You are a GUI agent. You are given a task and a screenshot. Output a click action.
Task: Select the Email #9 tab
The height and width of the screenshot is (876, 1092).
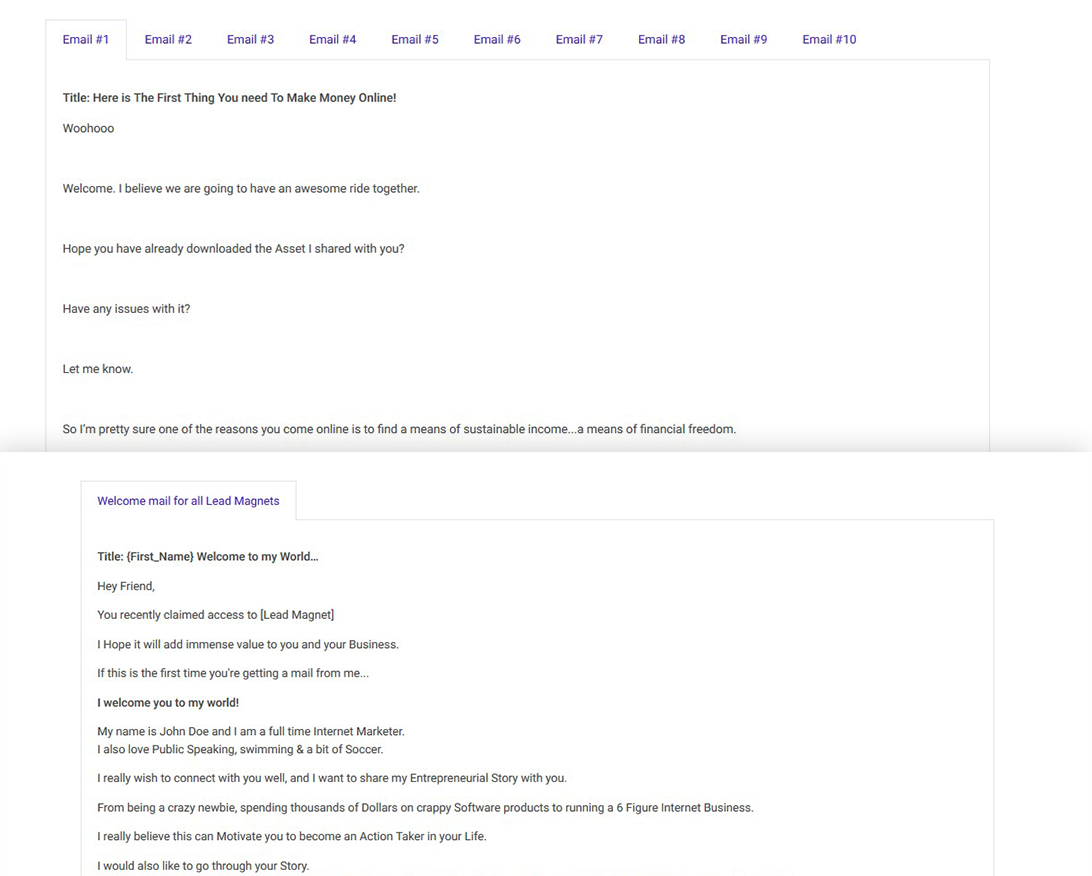click(x=743, y=40)
